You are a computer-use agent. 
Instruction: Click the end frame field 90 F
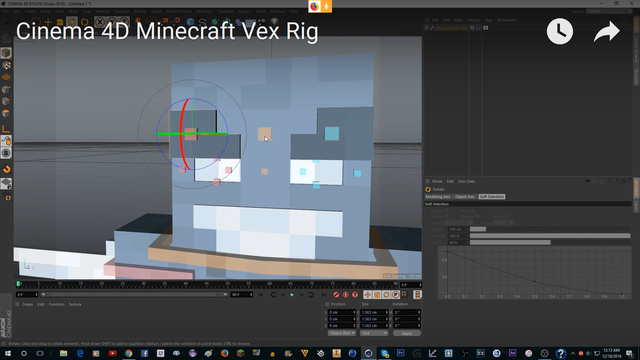[x=242, y=295]
